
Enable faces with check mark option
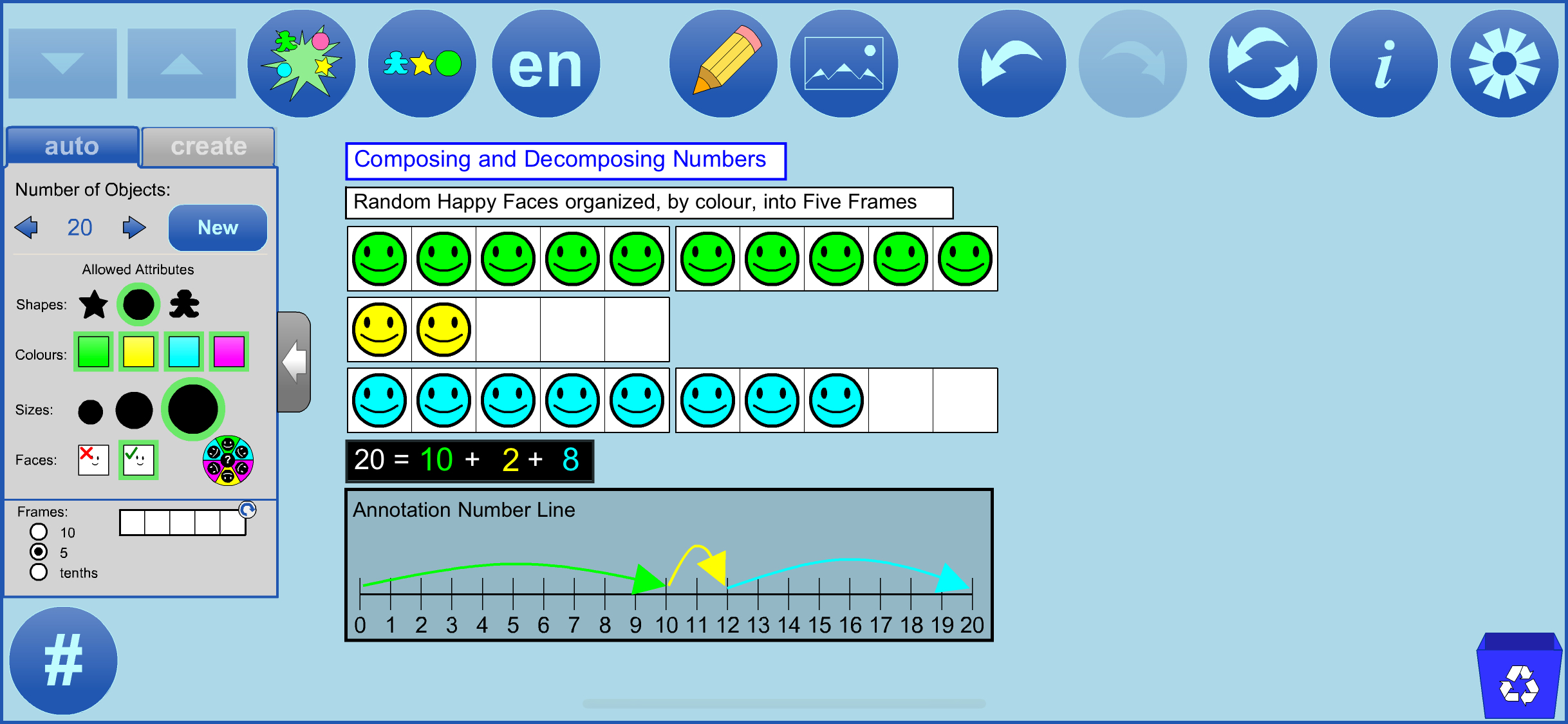[138, 460]
